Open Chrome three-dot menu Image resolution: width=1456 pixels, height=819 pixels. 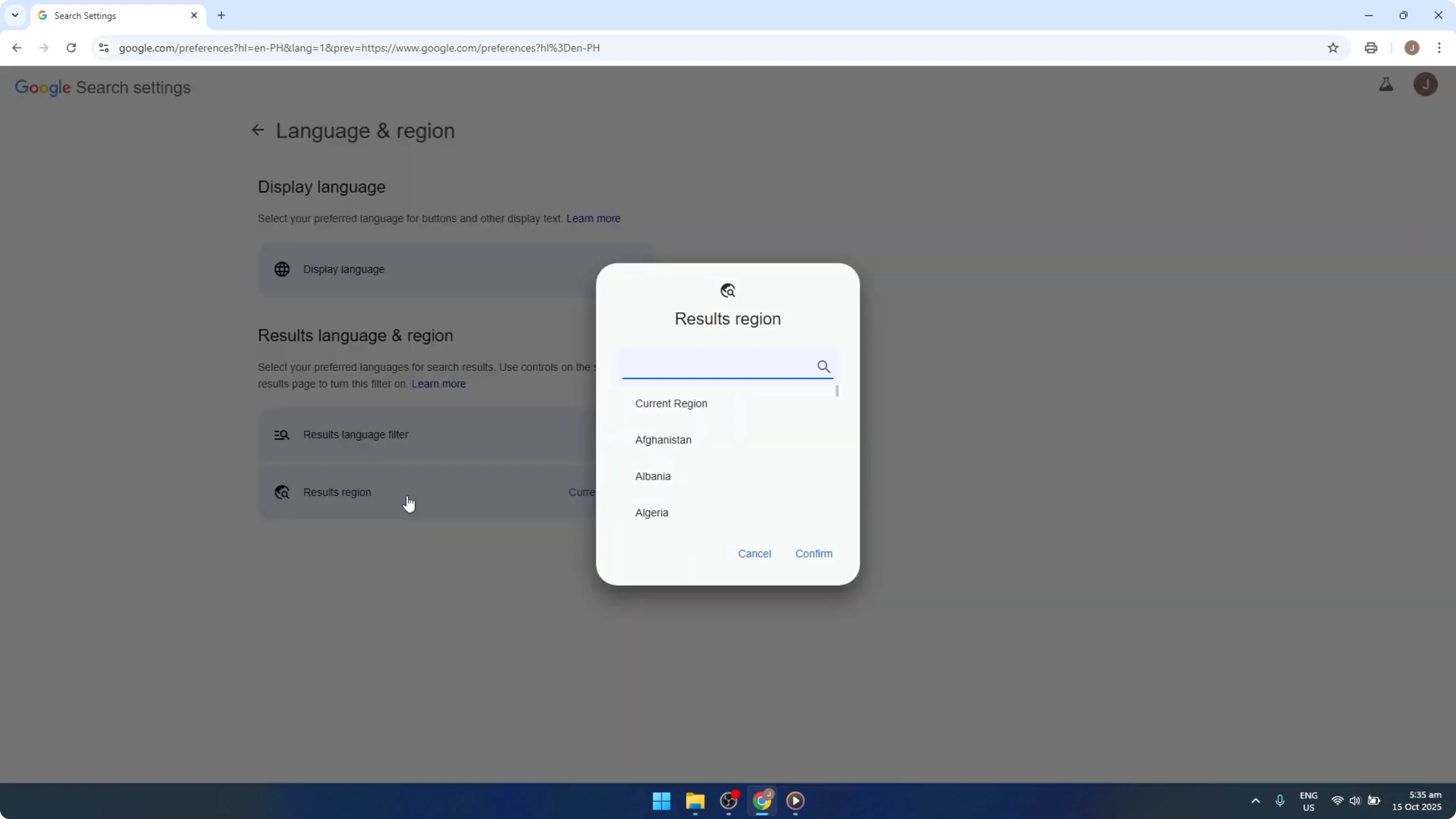pos(1439,48)
